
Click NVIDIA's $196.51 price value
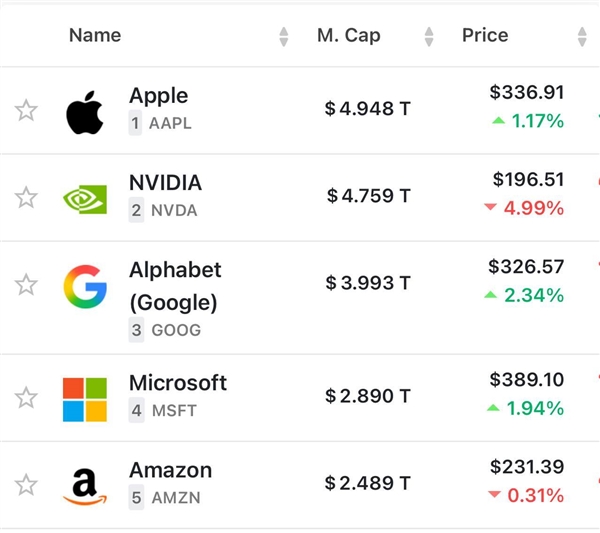pos(528,179)
